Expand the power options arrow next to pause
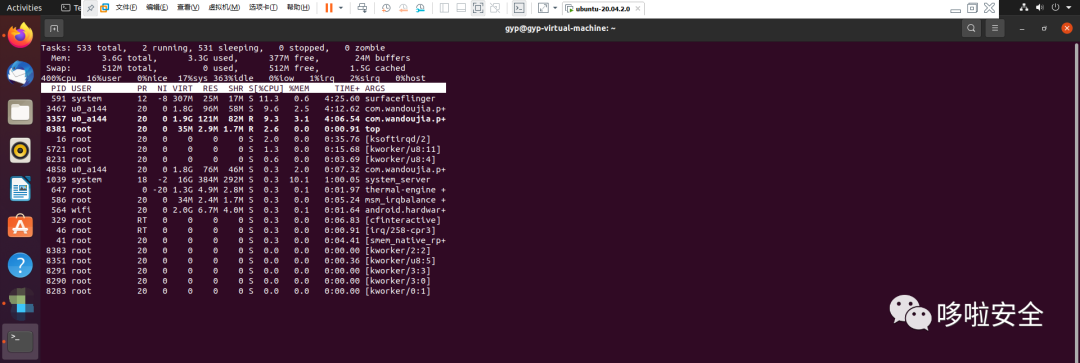This screenshot has width=1080, height=363. tap(340, 8)
